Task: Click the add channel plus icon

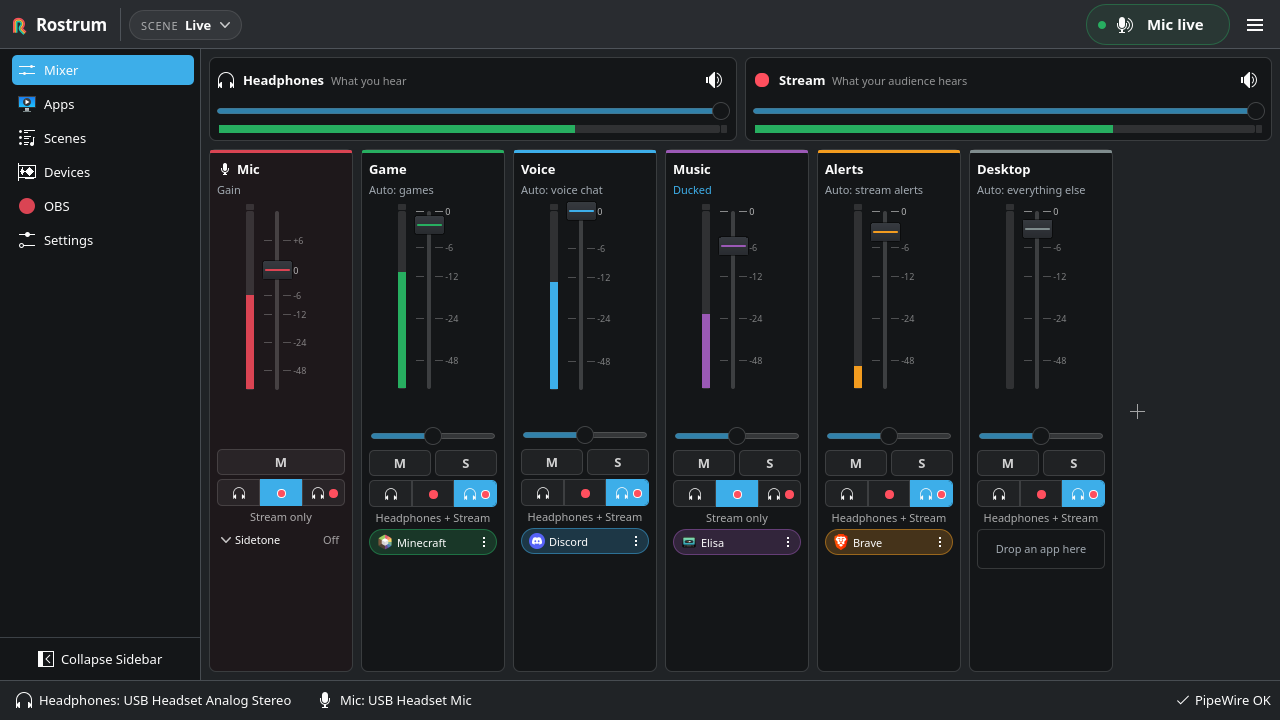Action: pyautogui.click(x=1137, y=411)
